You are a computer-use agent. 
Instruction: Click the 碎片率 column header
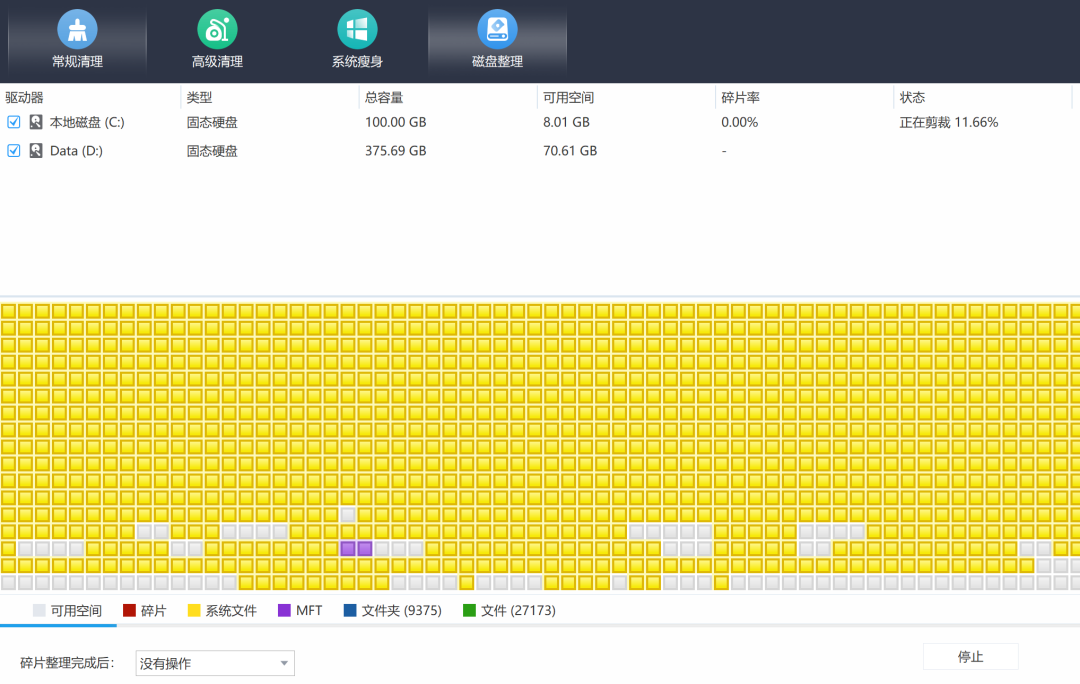pos(740,98)
